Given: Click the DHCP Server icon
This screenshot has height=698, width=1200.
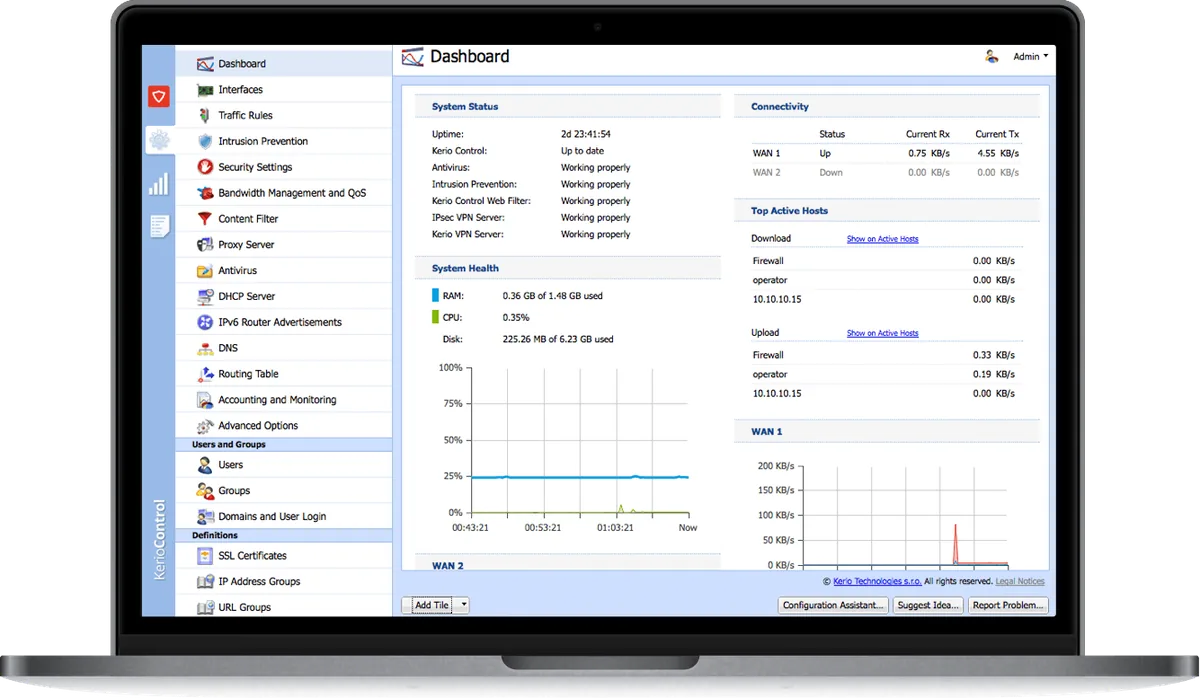Looking at the screenshot, I should coord(205,297).
